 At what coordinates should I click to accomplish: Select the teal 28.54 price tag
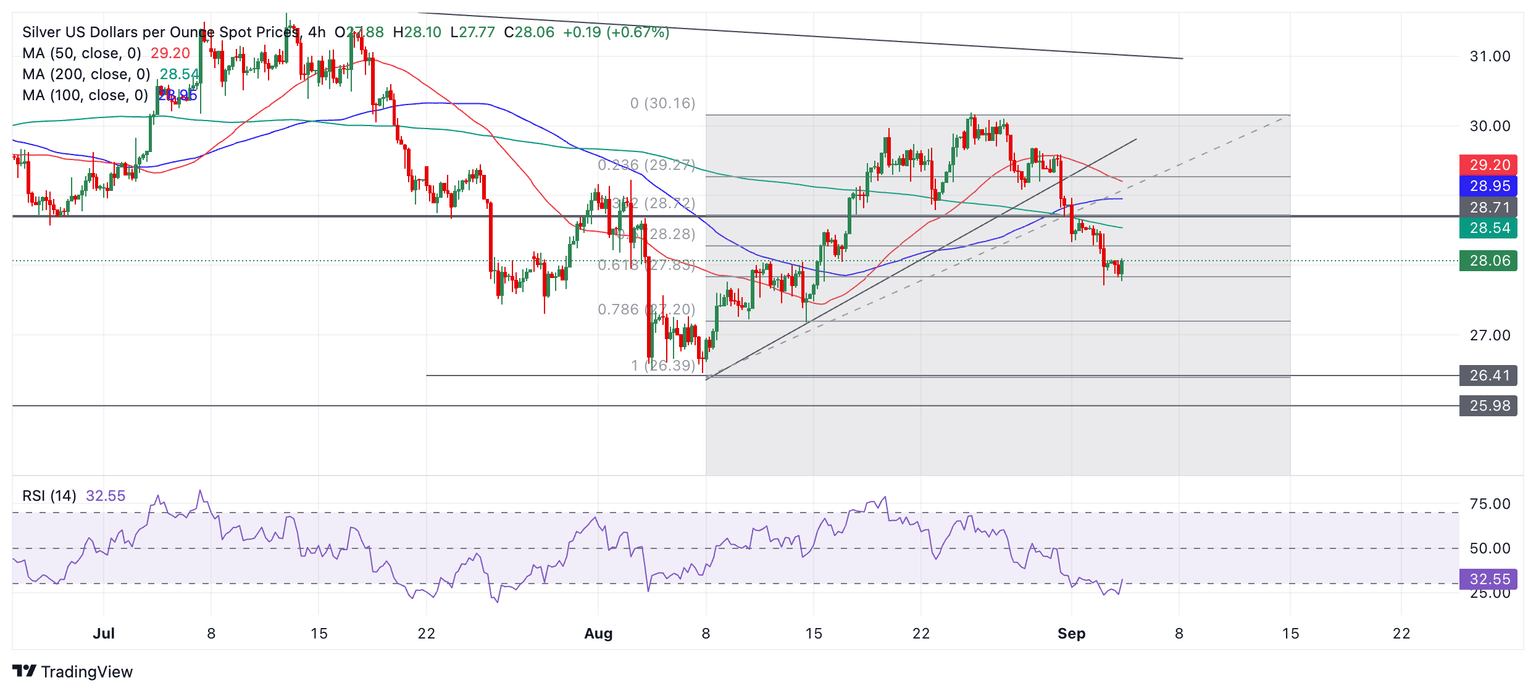click(x=1488, y=228)
